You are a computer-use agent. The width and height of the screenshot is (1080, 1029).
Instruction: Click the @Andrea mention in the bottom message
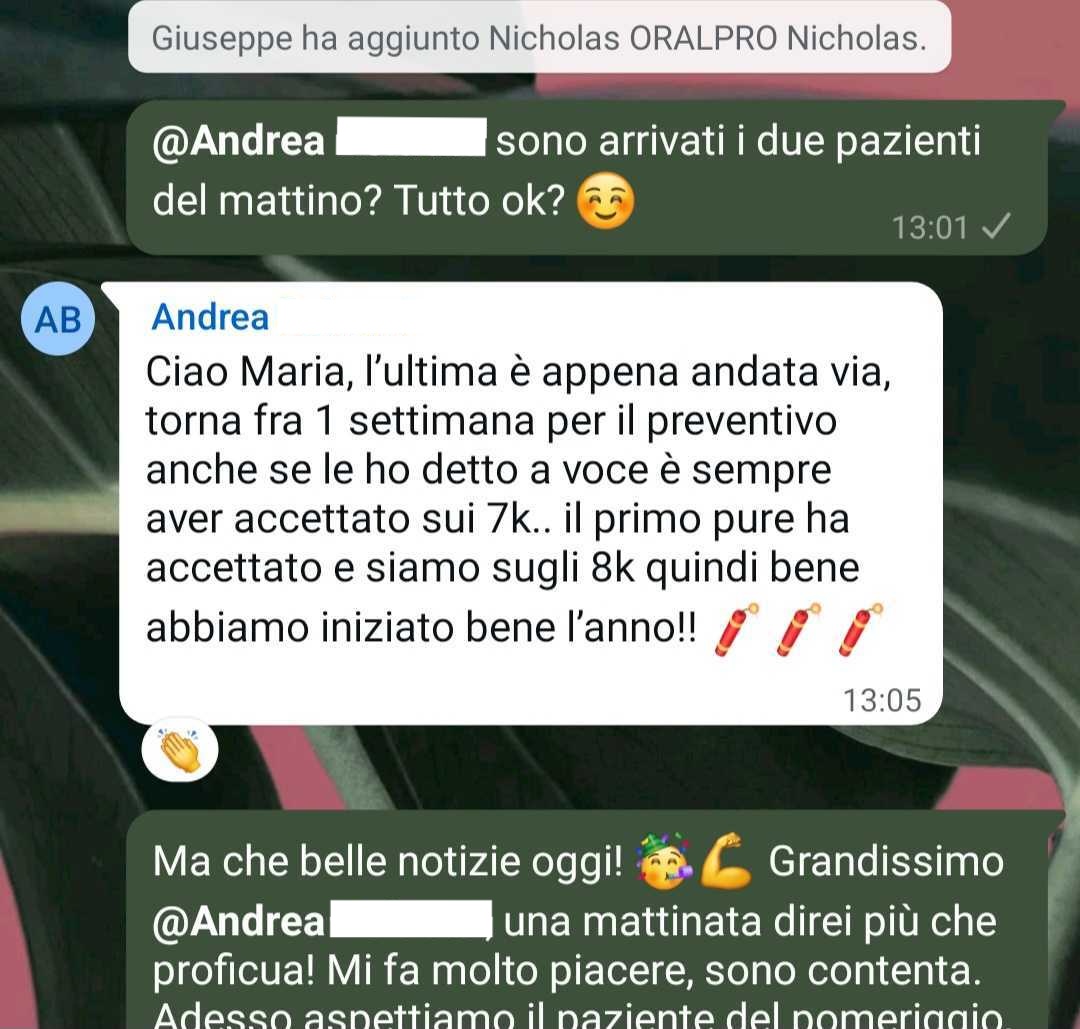pyautogui.click(x=238, y=922)
